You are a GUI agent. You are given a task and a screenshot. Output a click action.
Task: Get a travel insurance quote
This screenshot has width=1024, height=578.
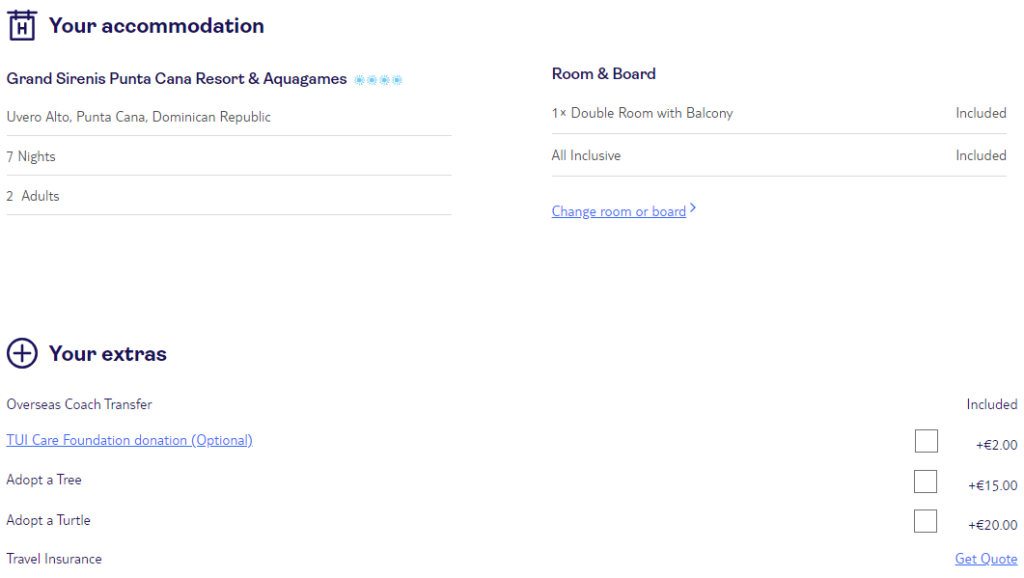coord(986,559)
